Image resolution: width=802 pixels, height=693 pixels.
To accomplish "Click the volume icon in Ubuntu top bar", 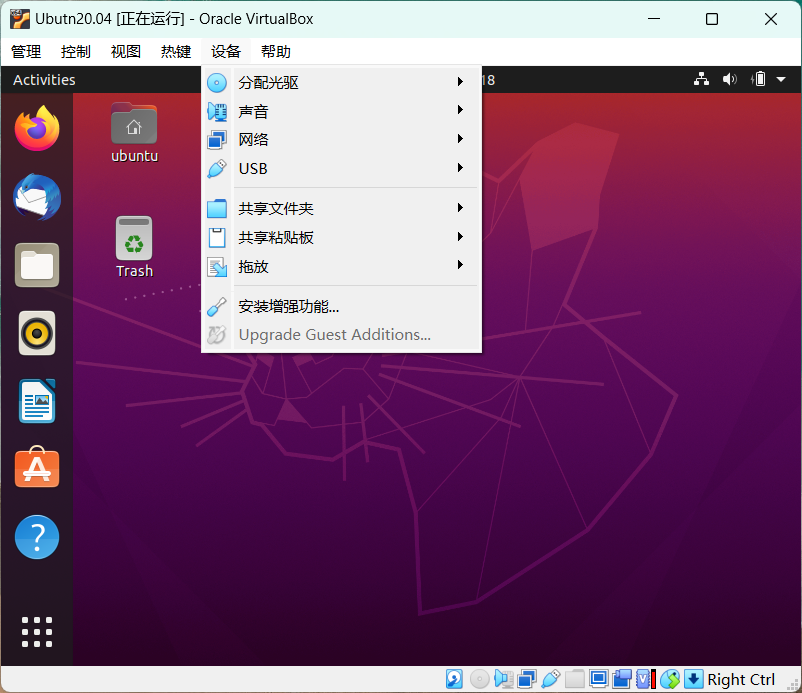I will pyautogui.click(x=729, y=79).
